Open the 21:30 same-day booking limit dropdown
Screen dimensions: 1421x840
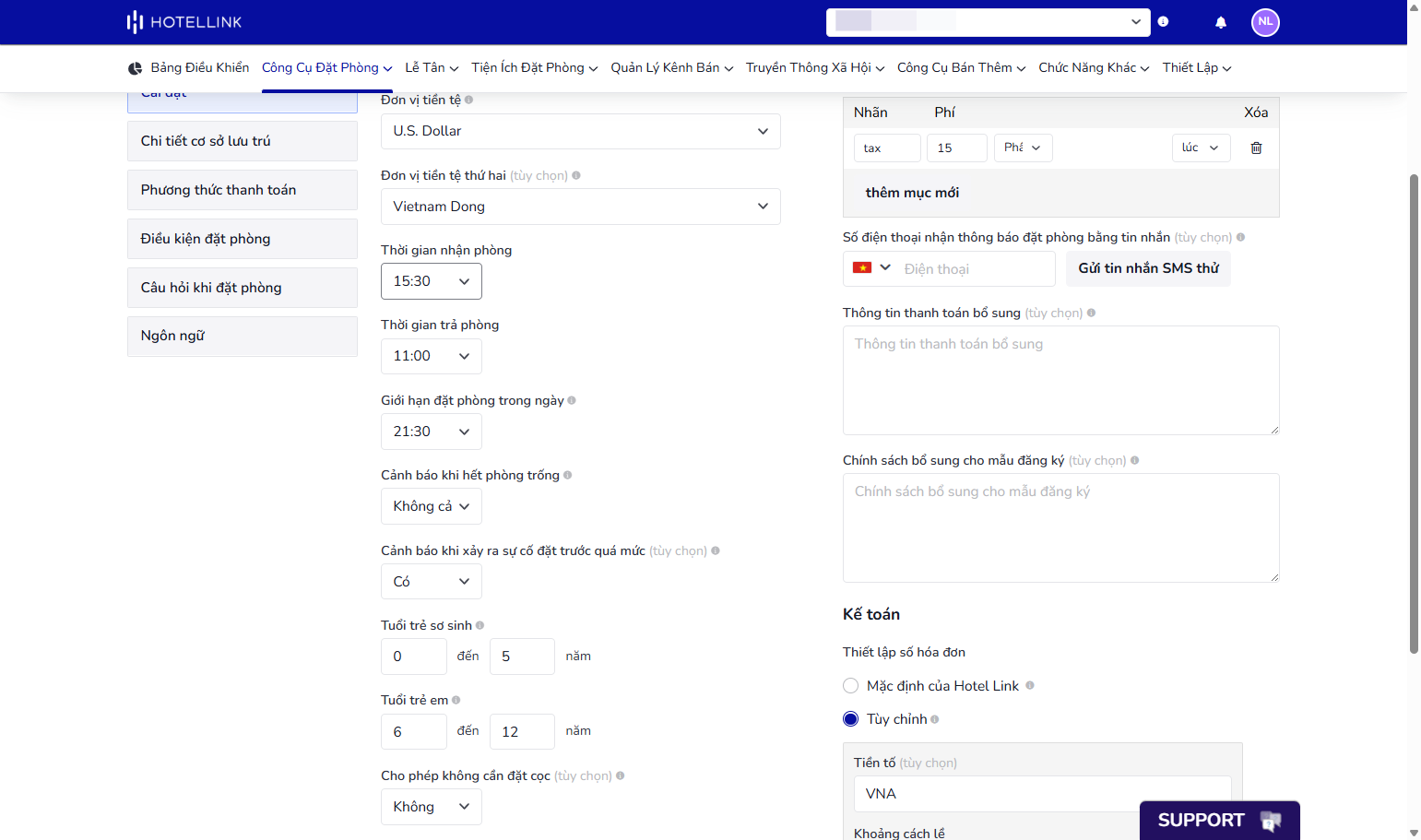[432, 432]
